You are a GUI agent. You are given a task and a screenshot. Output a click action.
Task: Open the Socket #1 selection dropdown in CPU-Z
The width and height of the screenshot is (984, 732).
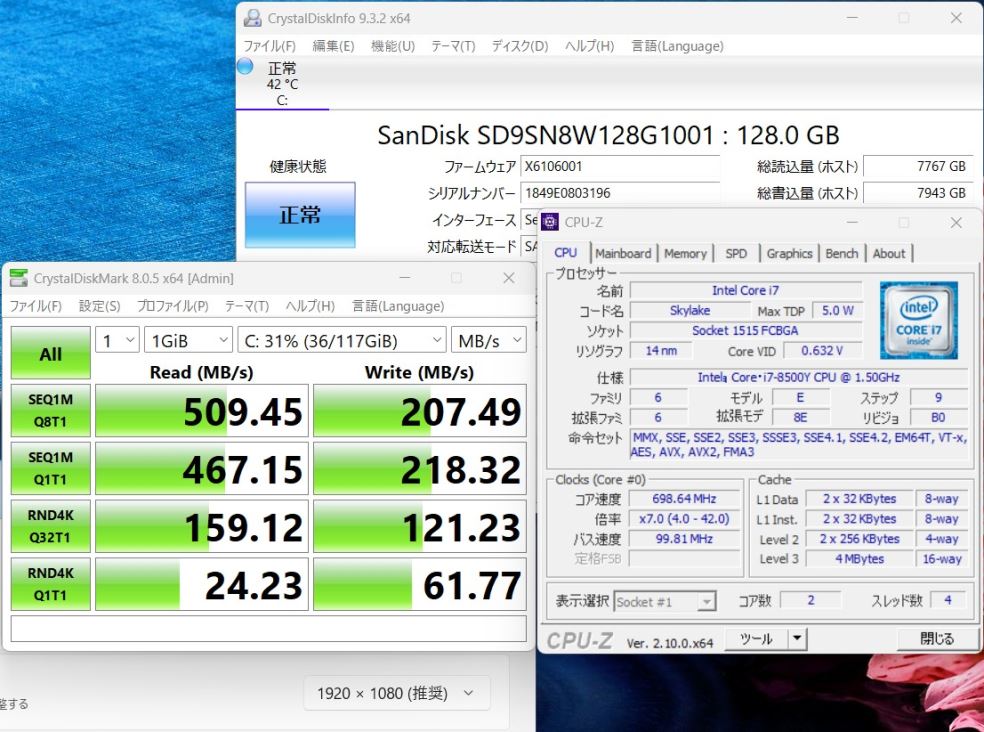(x=665, y=601)
